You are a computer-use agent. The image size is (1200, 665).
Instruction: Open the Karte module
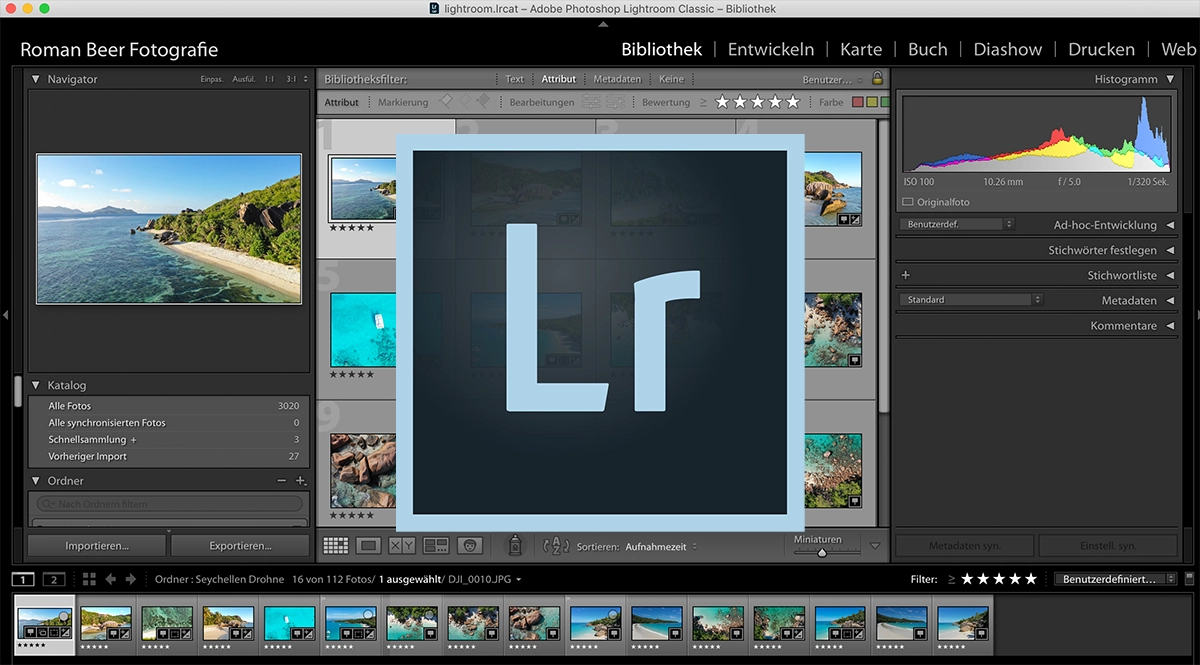[x=861, y=49]
